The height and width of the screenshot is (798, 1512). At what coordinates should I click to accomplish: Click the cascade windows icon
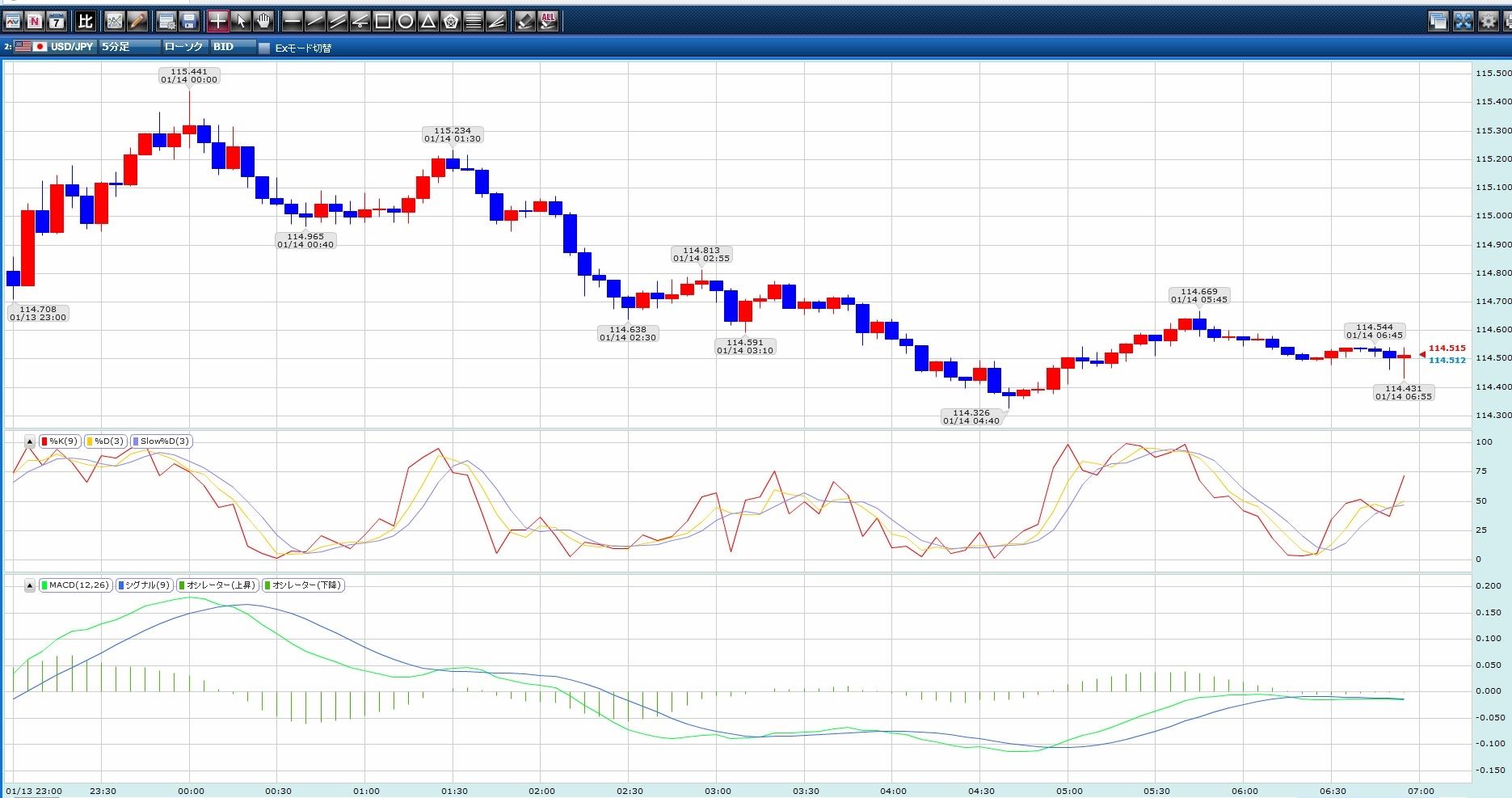point(1438,21)
